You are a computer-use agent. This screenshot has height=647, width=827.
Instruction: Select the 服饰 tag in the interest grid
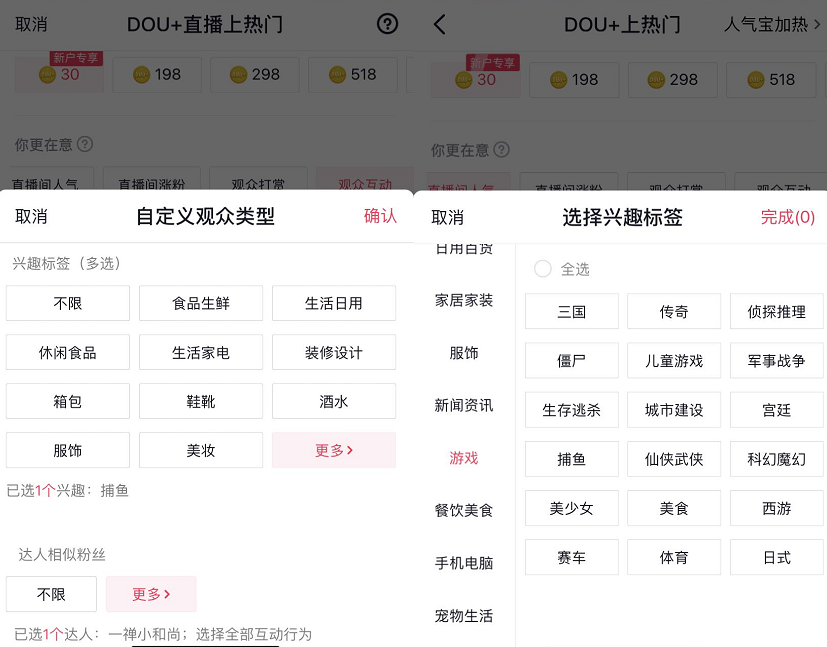pos(68,450)
